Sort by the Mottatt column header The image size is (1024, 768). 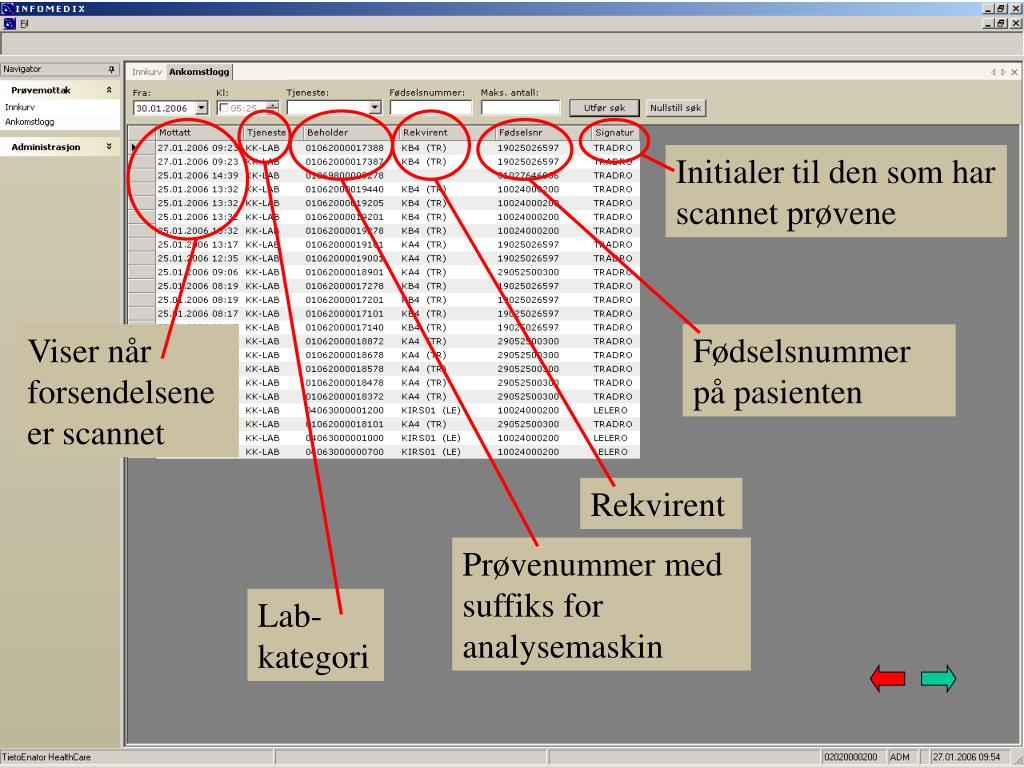tap(199, 133)
